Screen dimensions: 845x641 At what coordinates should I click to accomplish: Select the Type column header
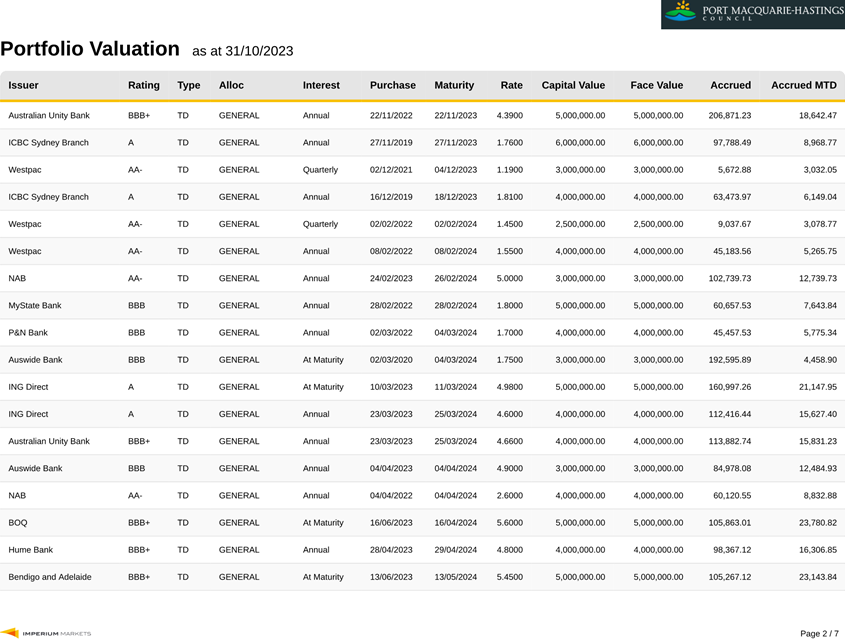tap(189, 85)
